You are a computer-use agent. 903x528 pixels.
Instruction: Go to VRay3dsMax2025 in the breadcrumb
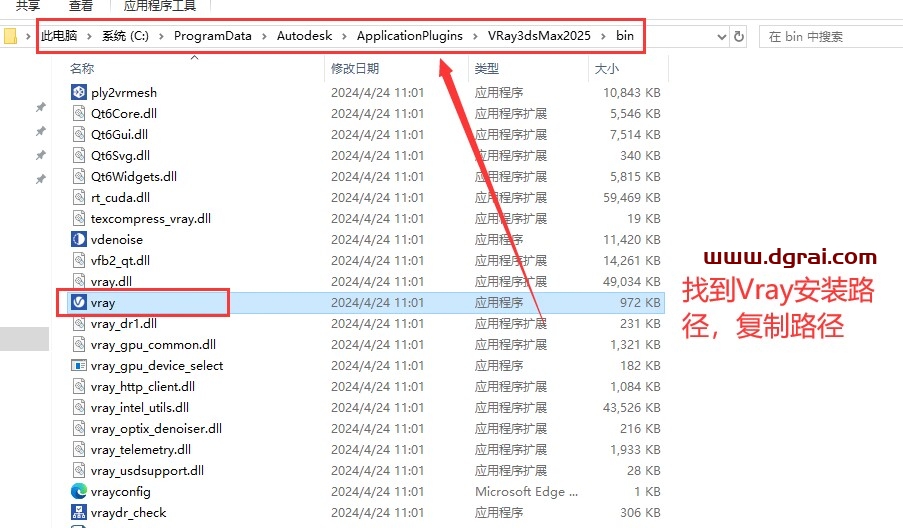(539, 36)
